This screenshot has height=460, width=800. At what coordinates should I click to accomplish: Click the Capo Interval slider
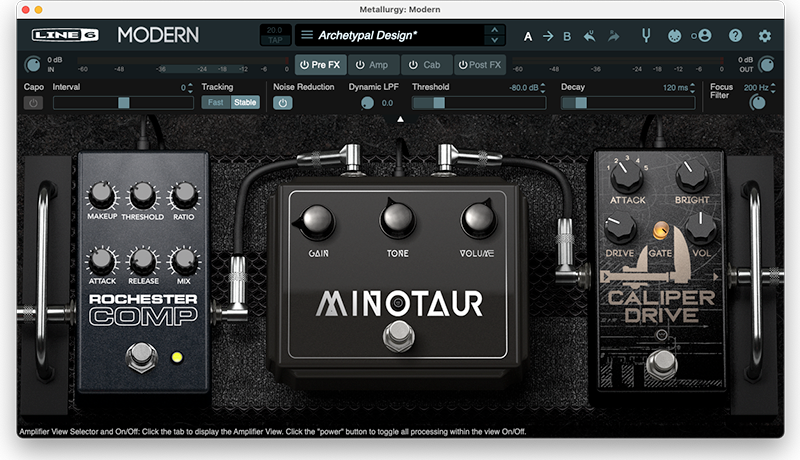pyautogui.click(x=123, y=103)
